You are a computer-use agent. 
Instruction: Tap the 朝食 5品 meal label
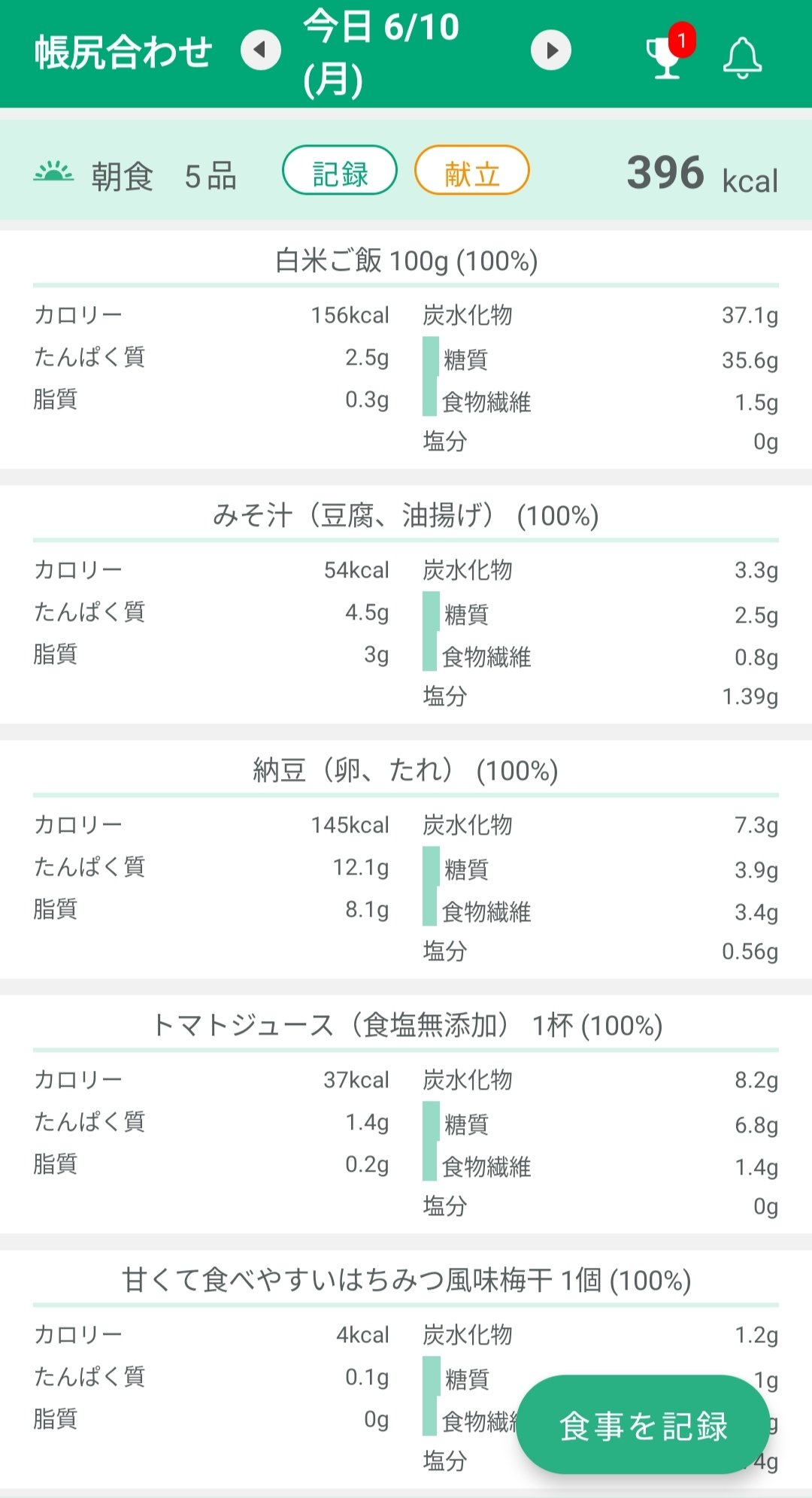(x=164, y=177)
